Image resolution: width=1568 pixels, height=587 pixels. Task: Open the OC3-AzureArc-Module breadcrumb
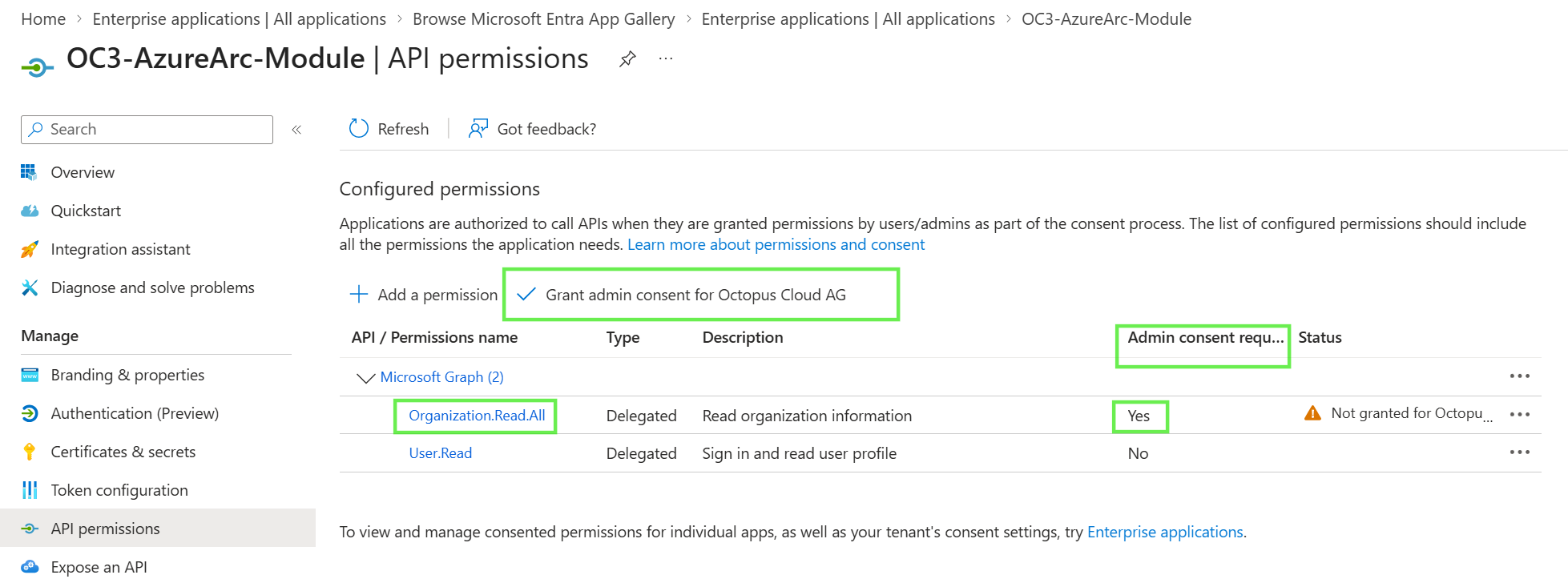(x=1106, y=19)
